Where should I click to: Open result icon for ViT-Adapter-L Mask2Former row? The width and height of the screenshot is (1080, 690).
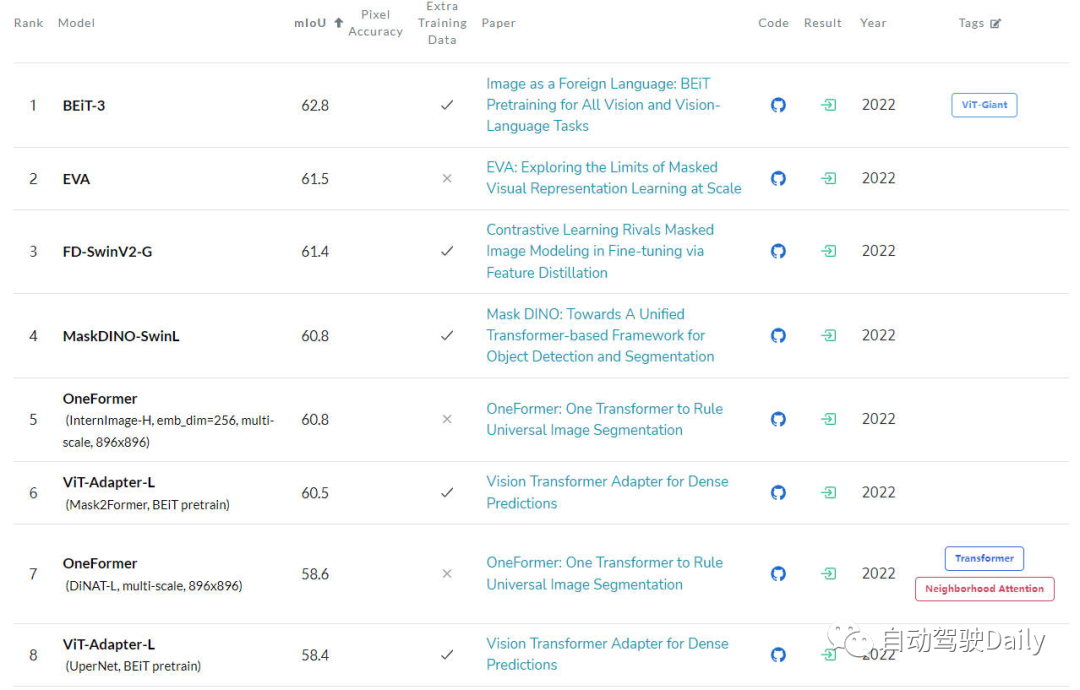tap(829, 492)
